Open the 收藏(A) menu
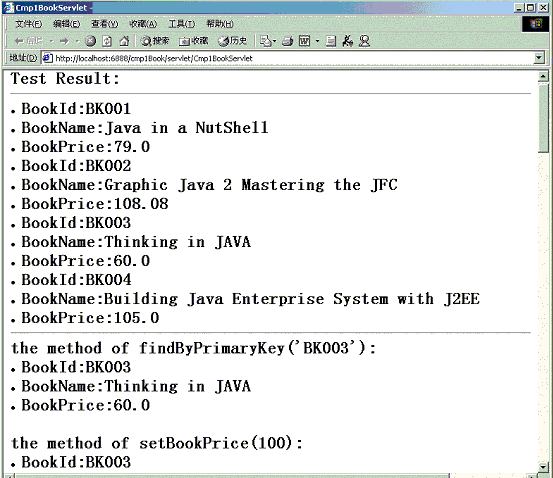Viewport: 553px width, 478px height. tap(143, 24)
